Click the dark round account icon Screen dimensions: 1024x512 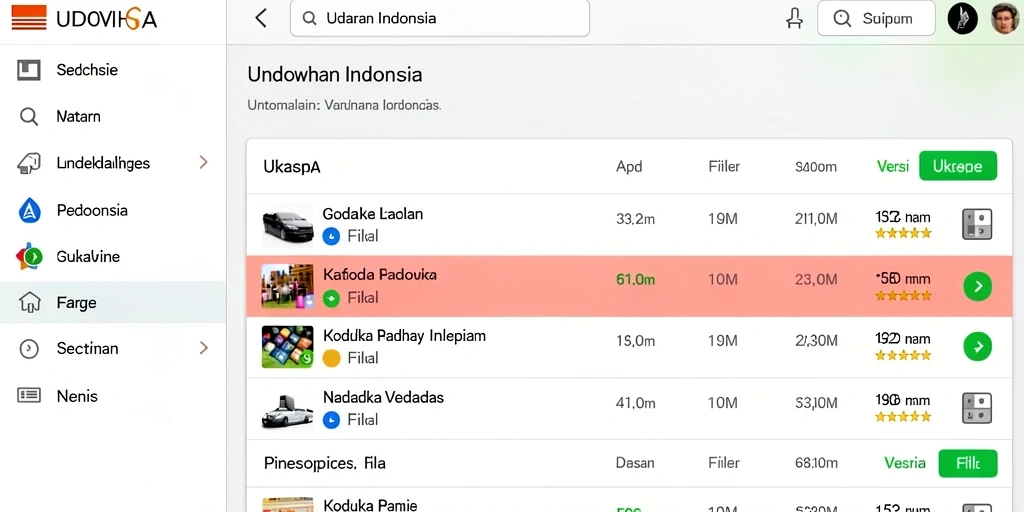pos(963,18)
